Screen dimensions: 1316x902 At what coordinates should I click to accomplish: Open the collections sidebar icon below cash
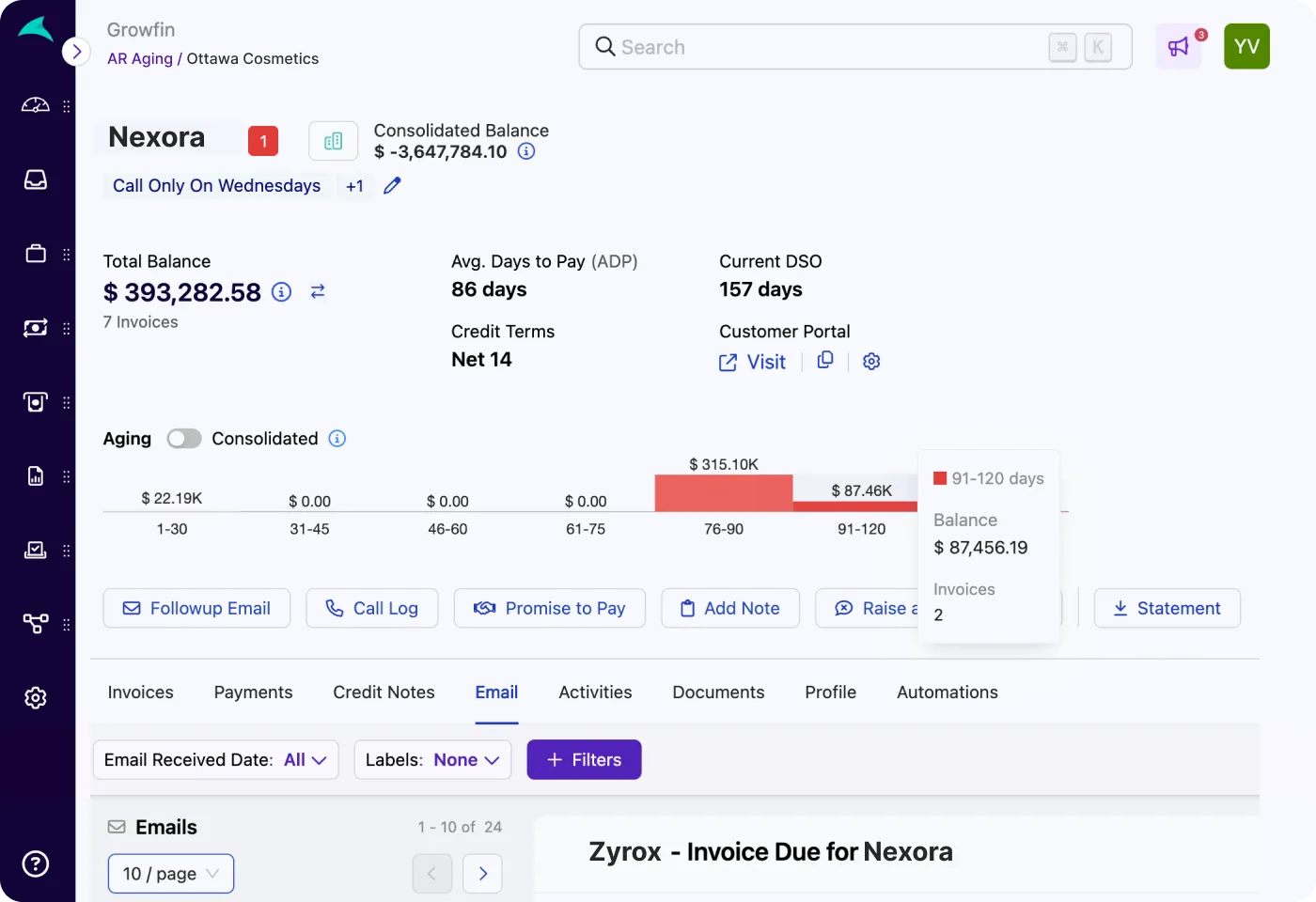point(36,402)
